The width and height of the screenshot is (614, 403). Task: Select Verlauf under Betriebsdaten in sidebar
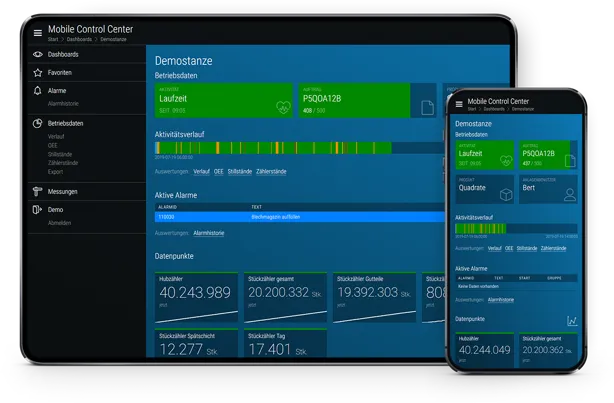tap(56, 137)
